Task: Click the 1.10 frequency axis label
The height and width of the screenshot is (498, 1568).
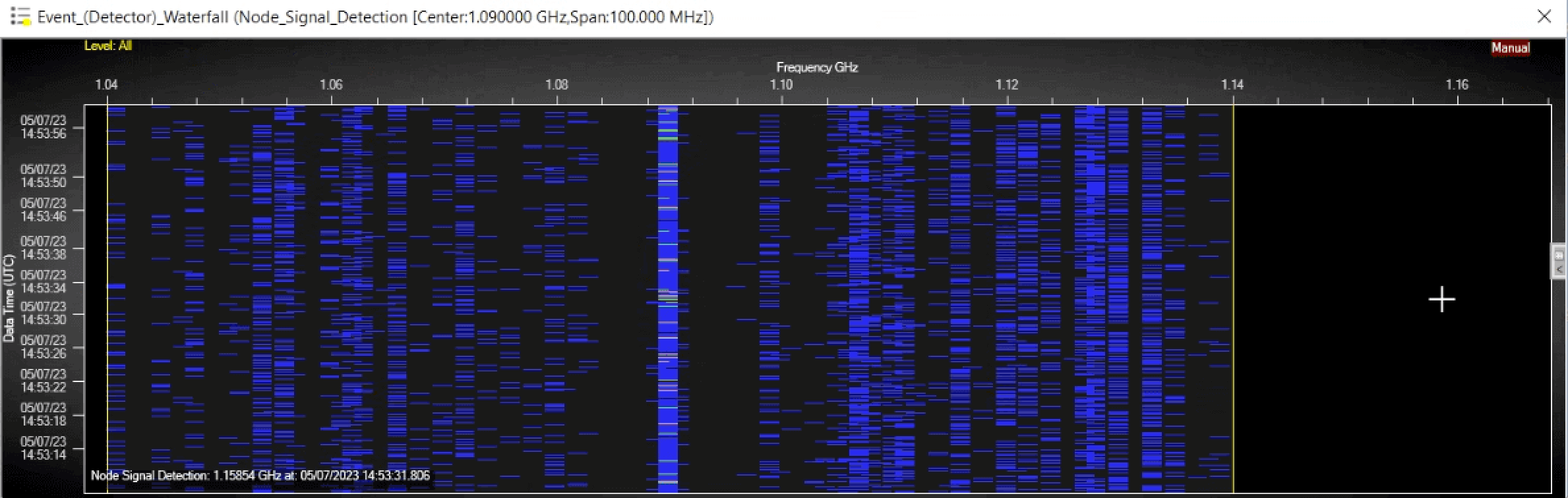Action: click(781, 84)
